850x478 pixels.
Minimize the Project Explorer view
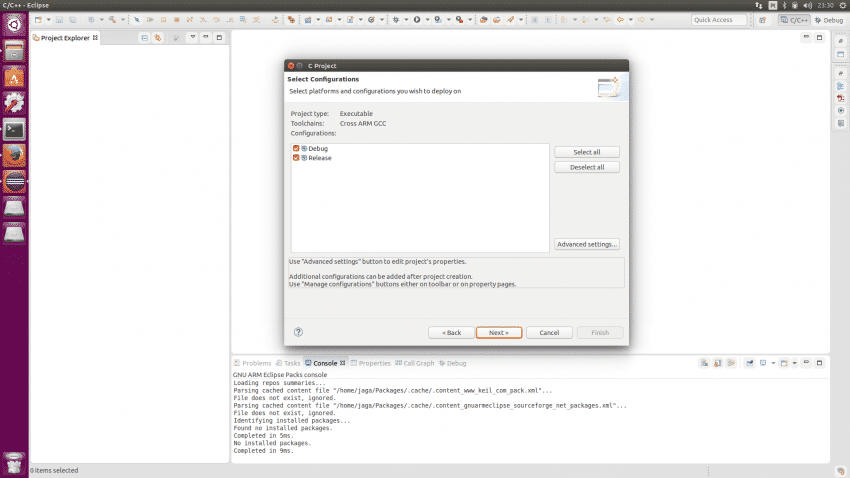point(206,37)
